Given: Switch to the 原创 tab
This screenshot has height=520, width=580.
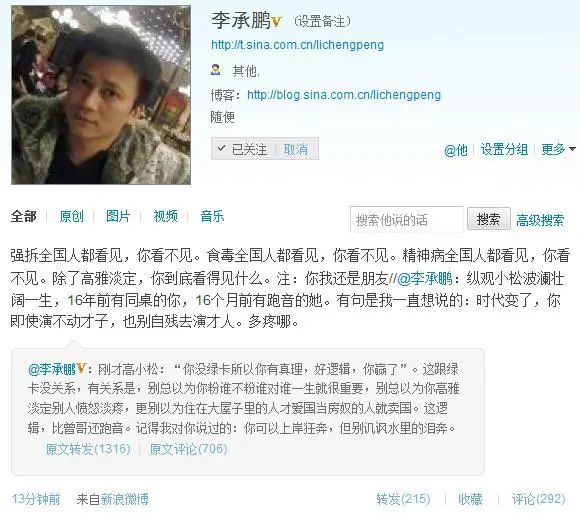Looking at the screenshot, I should (71, 216).
